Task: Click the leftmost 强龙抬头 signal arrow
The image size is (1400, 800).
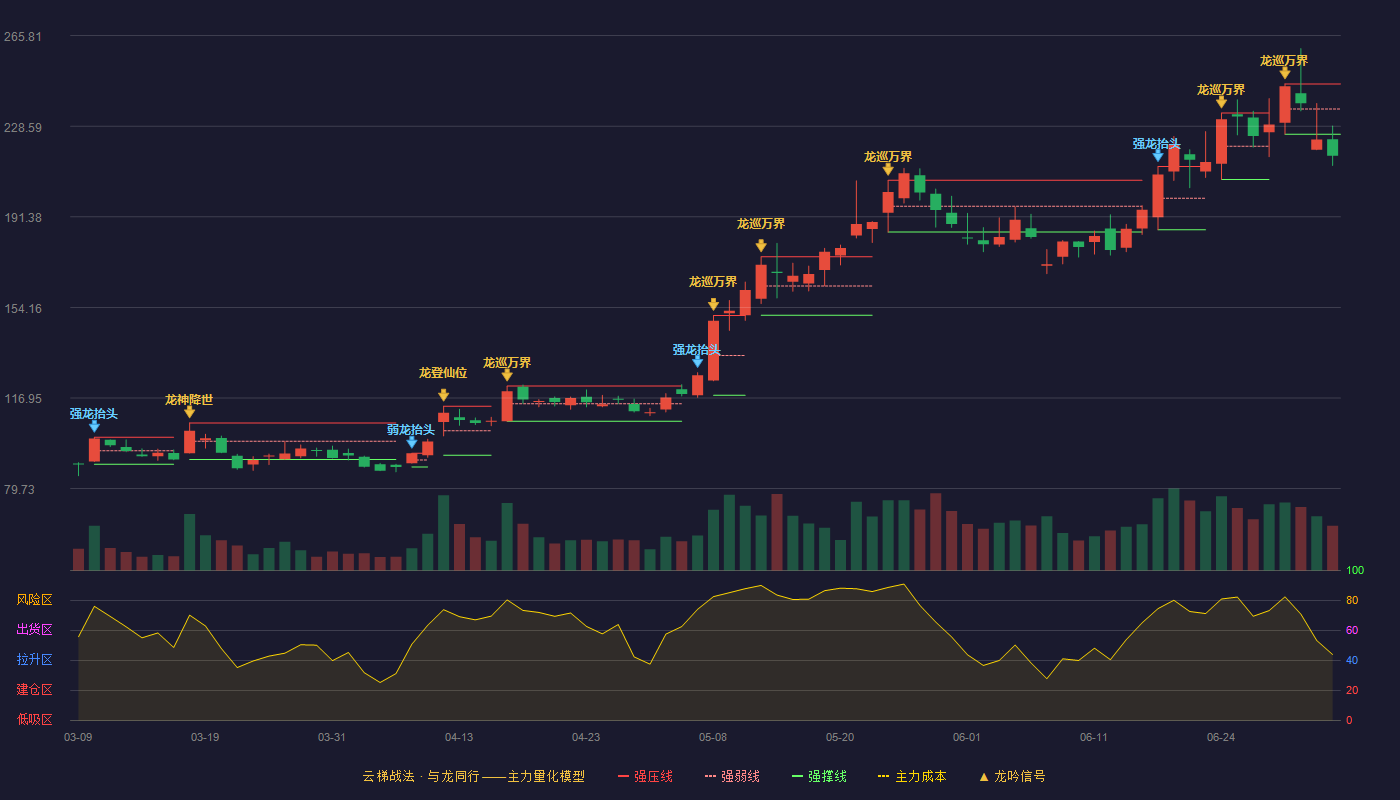Action: tap(94, 426)
